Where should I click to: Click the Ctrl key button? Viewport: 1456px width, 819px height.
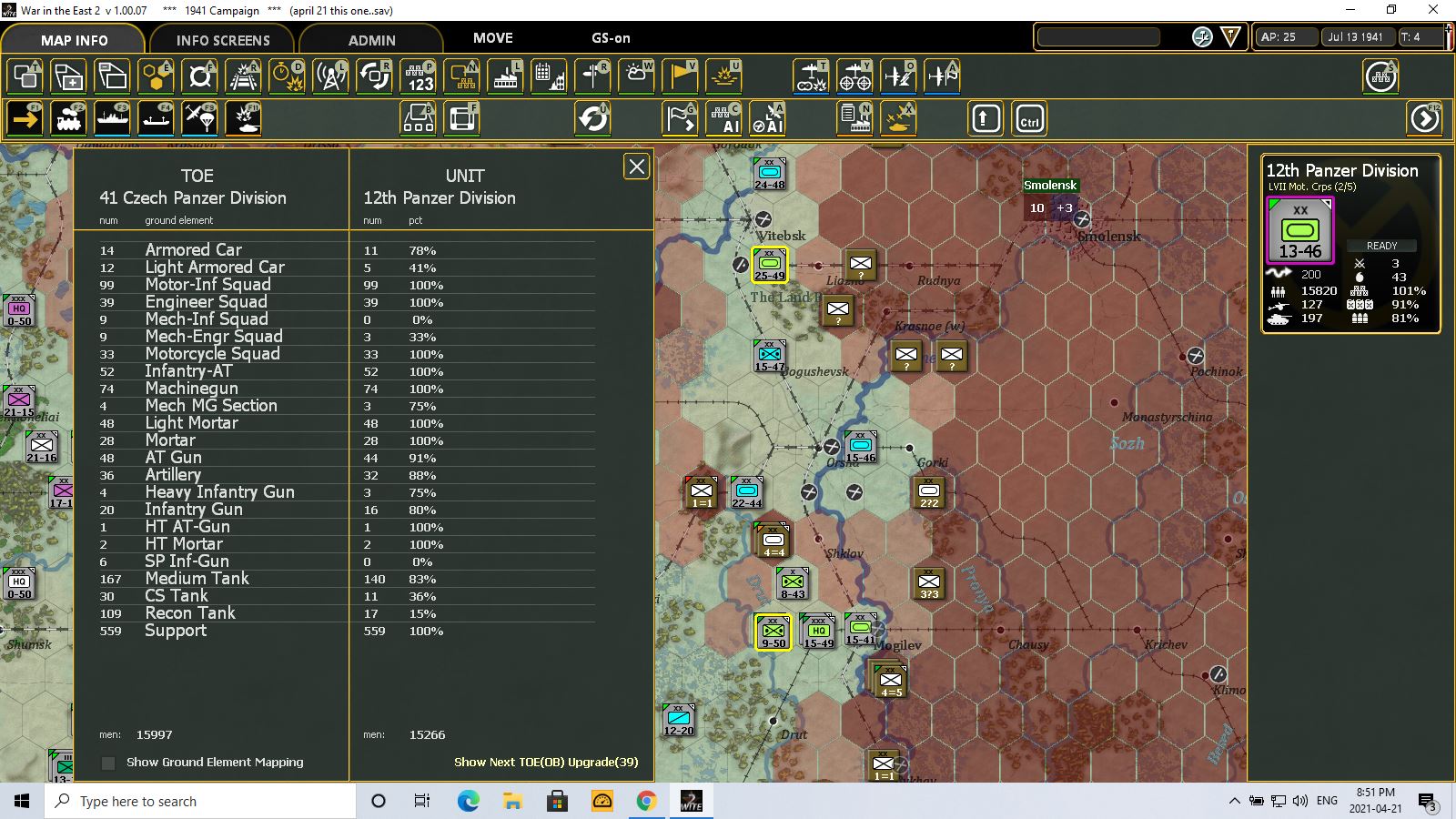[1029, 119]
